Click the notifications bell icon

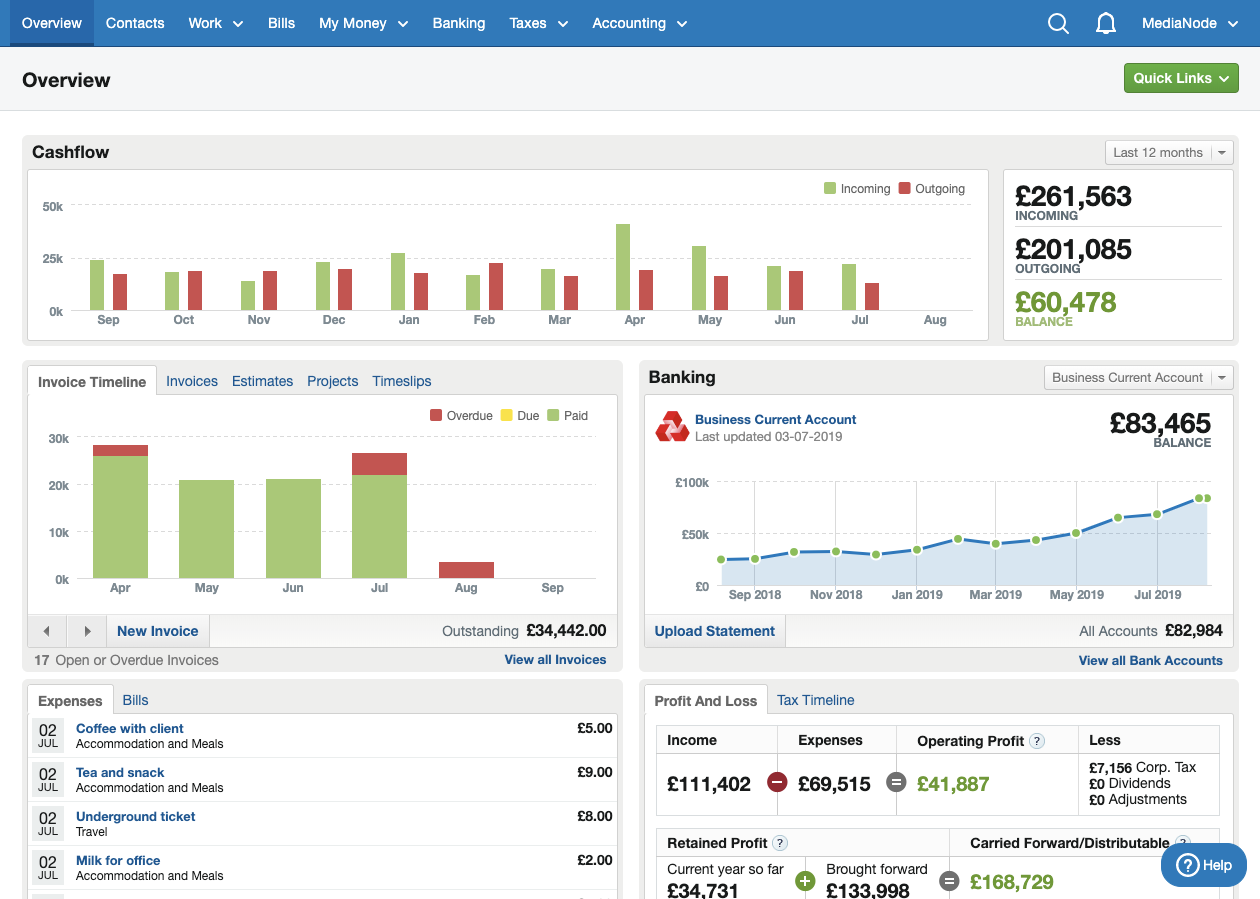point(1105,24)
